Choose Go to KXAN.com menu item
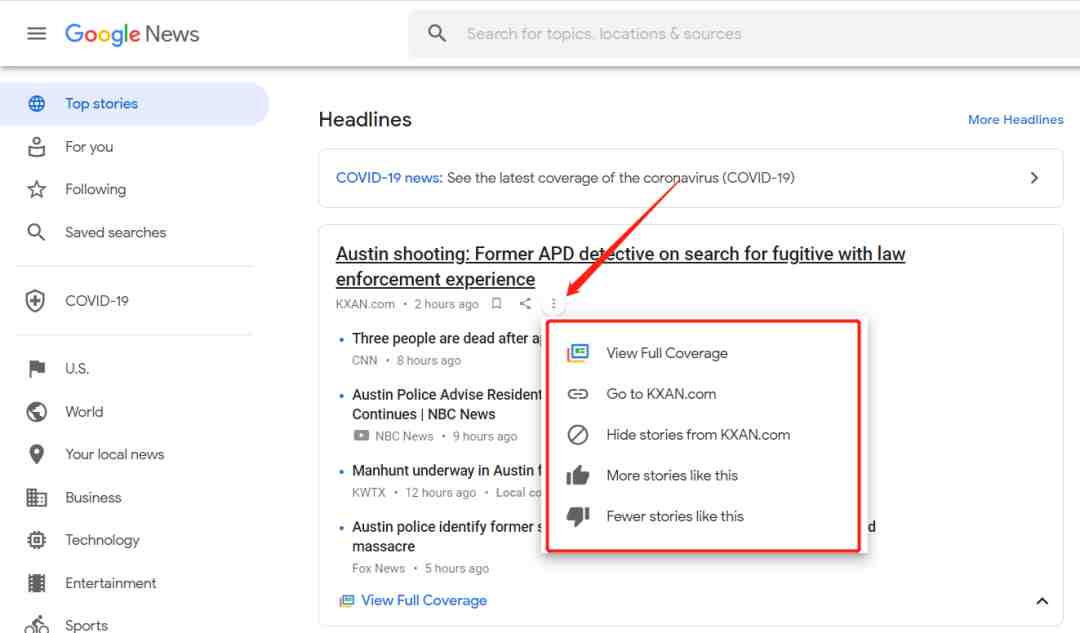The width and height of the screenshot is (1080, 633). pos(661,394)
